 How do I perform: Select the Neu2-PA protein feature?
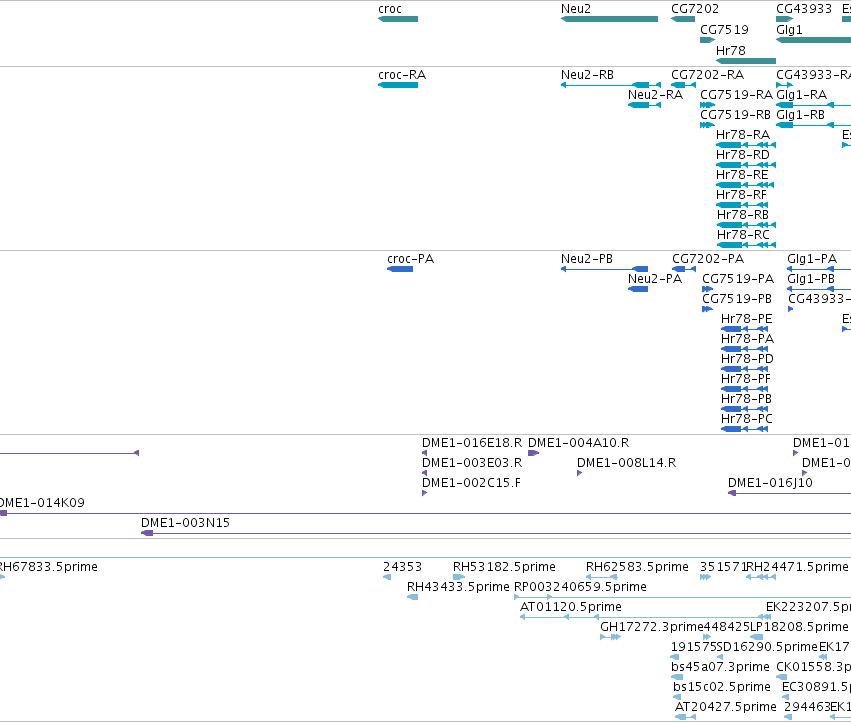coord(638,289)
